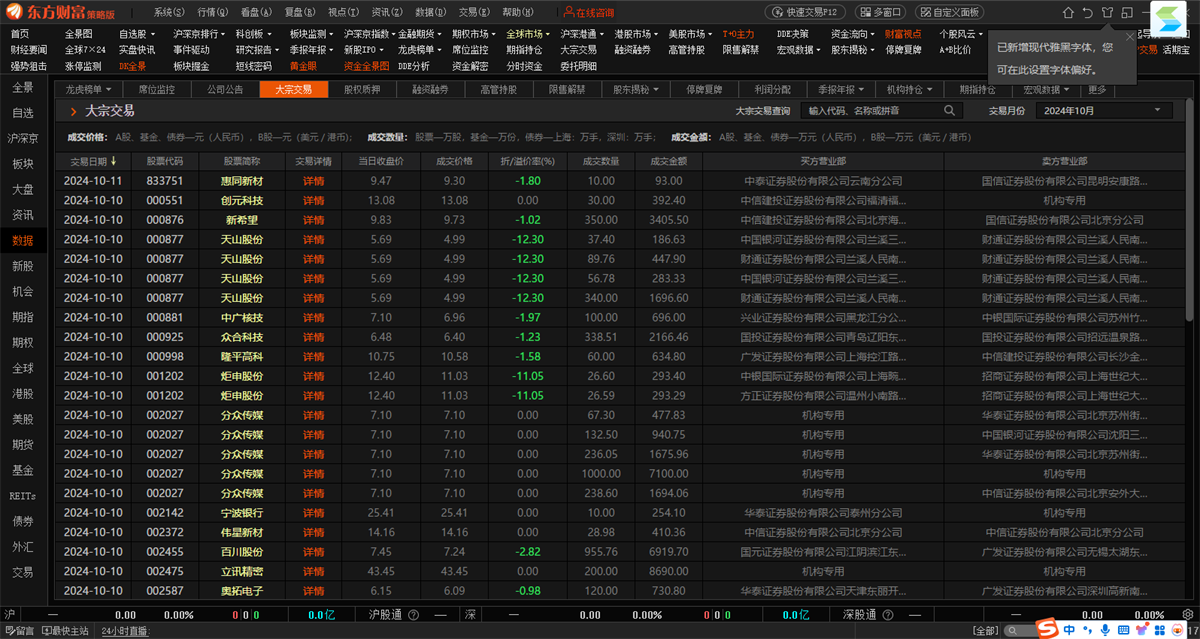Open the 帮助(H) menu
1200x639 pixels.
pos(518,13)
